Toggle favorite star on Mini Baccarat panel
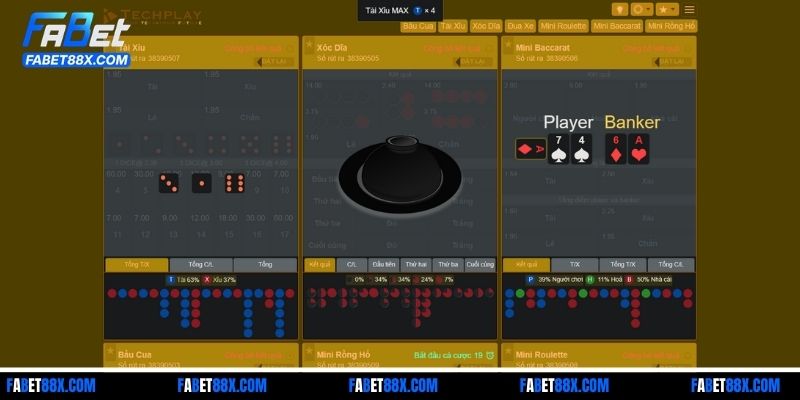Viewport: 800px width, 400px height. pos(508,45)
